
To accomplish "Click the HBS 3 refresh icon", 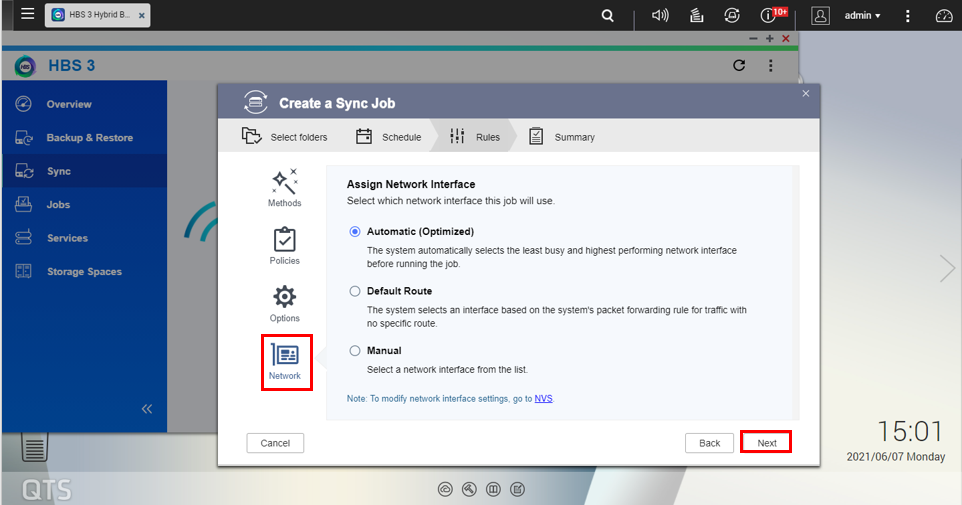I will click(x=739, y=66).
